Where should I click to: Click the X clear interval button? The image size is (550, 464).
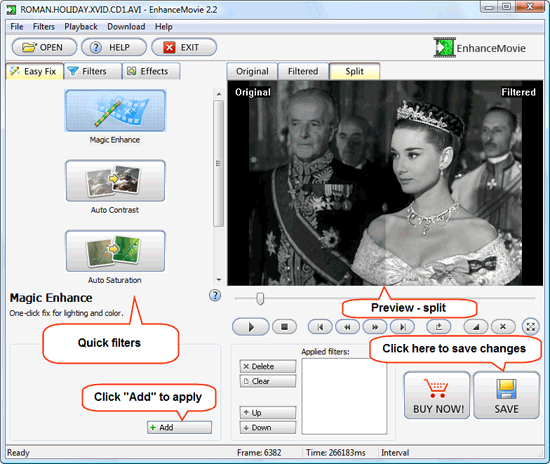[x=503, y=327]
